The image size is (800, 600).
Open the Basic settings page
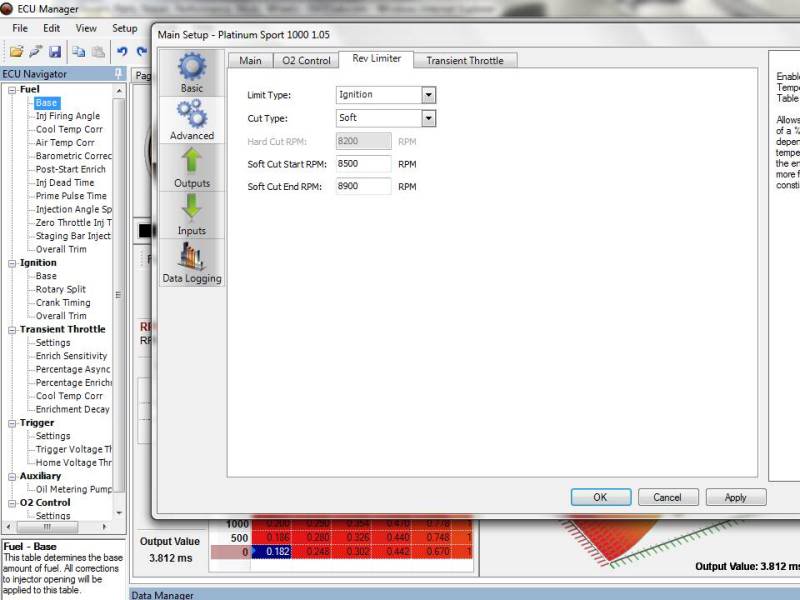pyautogui.click(x=192, y=73)
